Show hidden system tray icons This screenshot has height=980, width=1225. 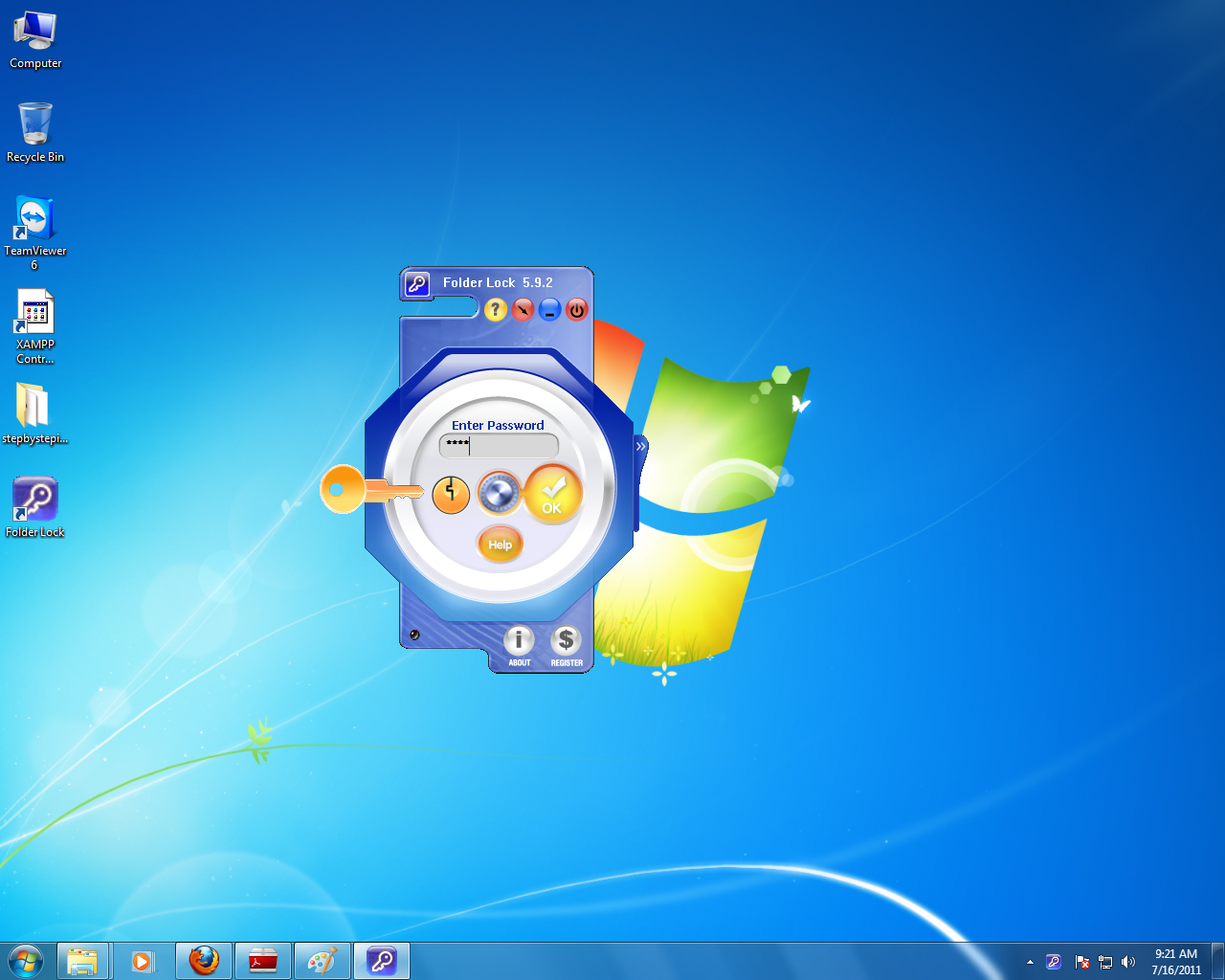(1030, 962)
